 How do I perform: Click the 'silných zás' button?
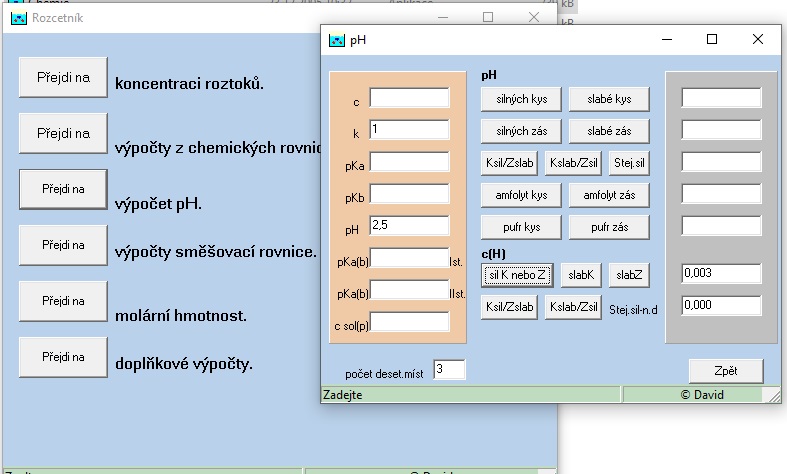click(x=521, y=131)
